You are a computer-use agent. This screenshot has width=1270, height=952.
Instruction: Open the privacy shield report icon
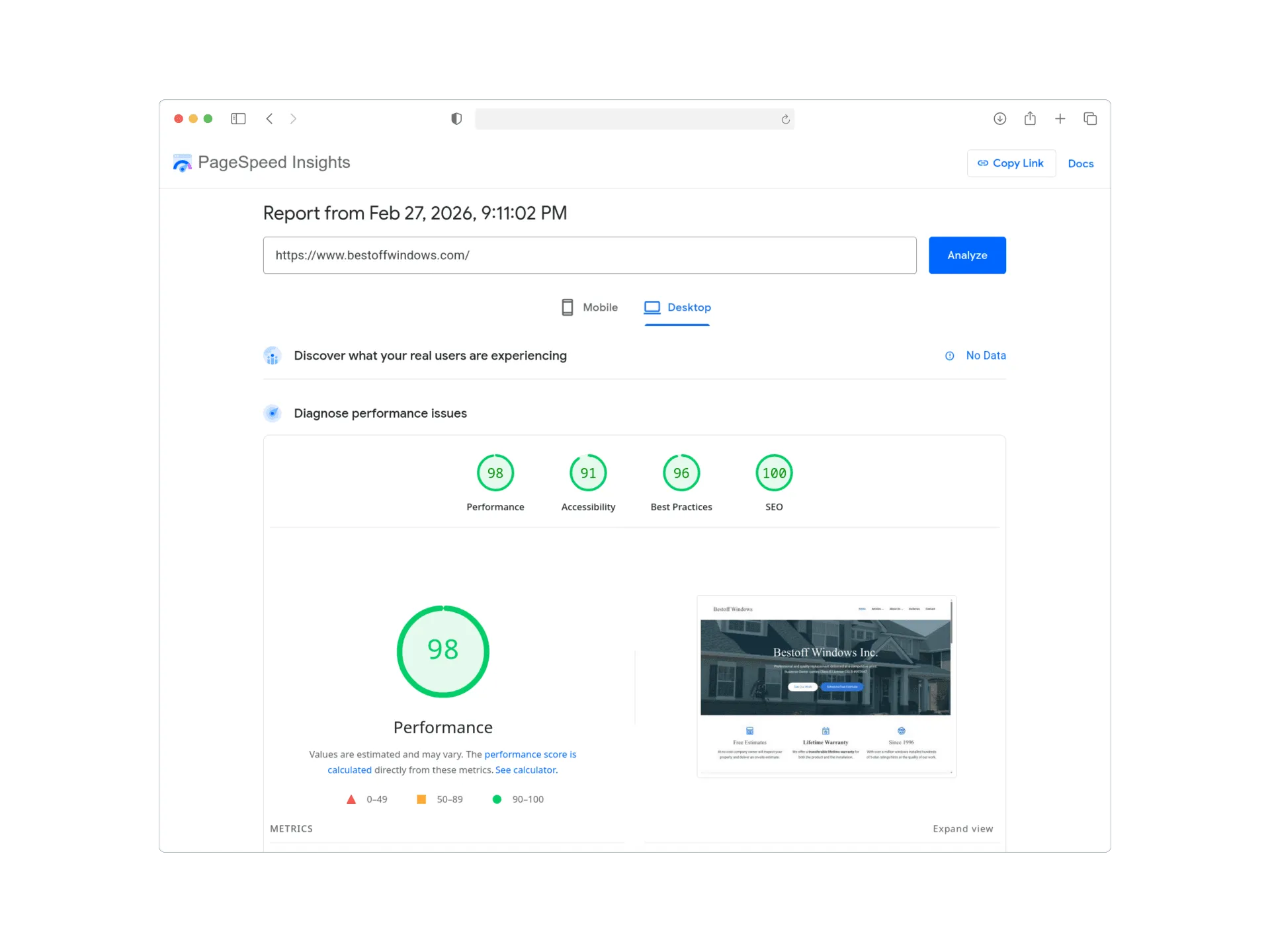coord(456,118)
